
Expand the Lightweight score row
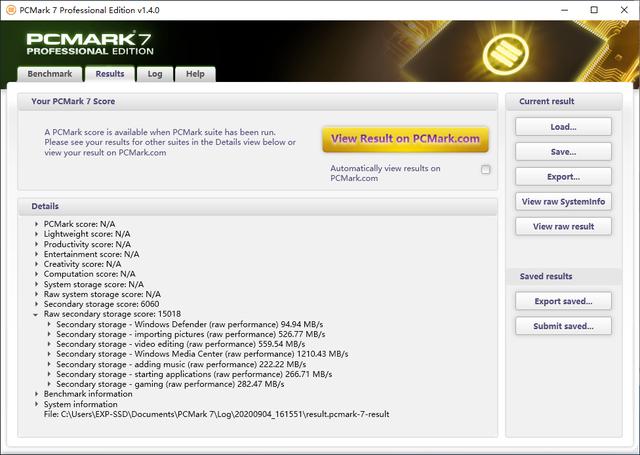coord(36,234)
